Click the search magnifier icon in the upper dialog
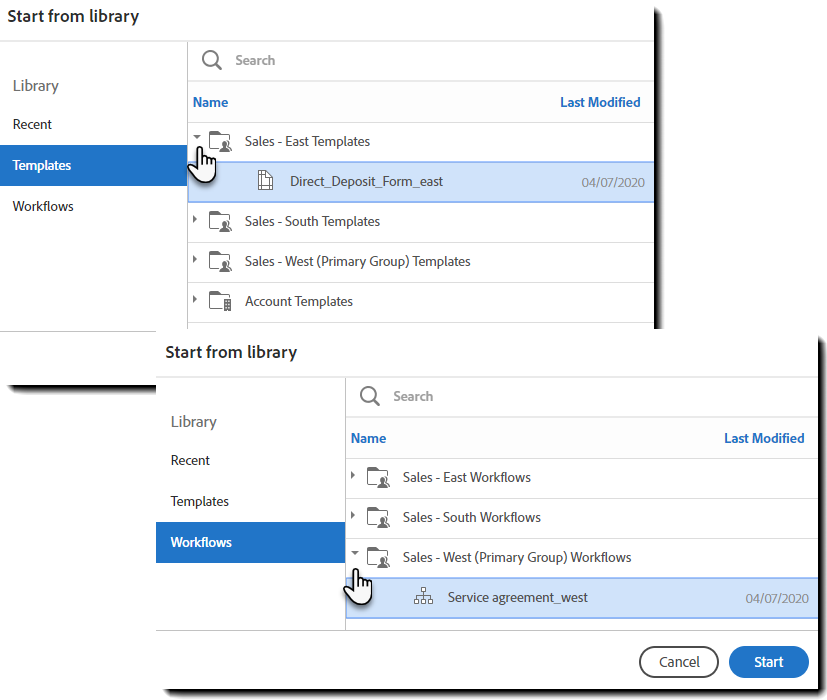827x700 pixels. point(212,60)
